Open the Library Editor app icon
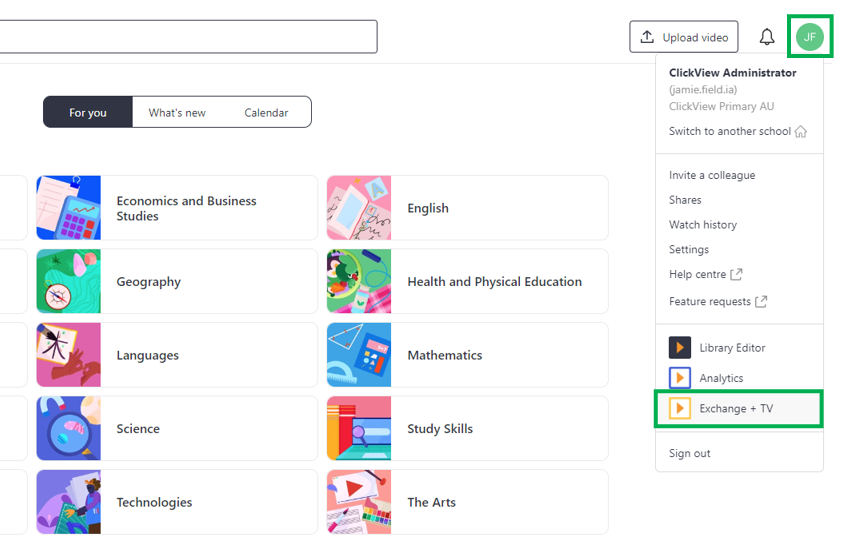This screenshot has width=848, height=541. tap(679, 347)
